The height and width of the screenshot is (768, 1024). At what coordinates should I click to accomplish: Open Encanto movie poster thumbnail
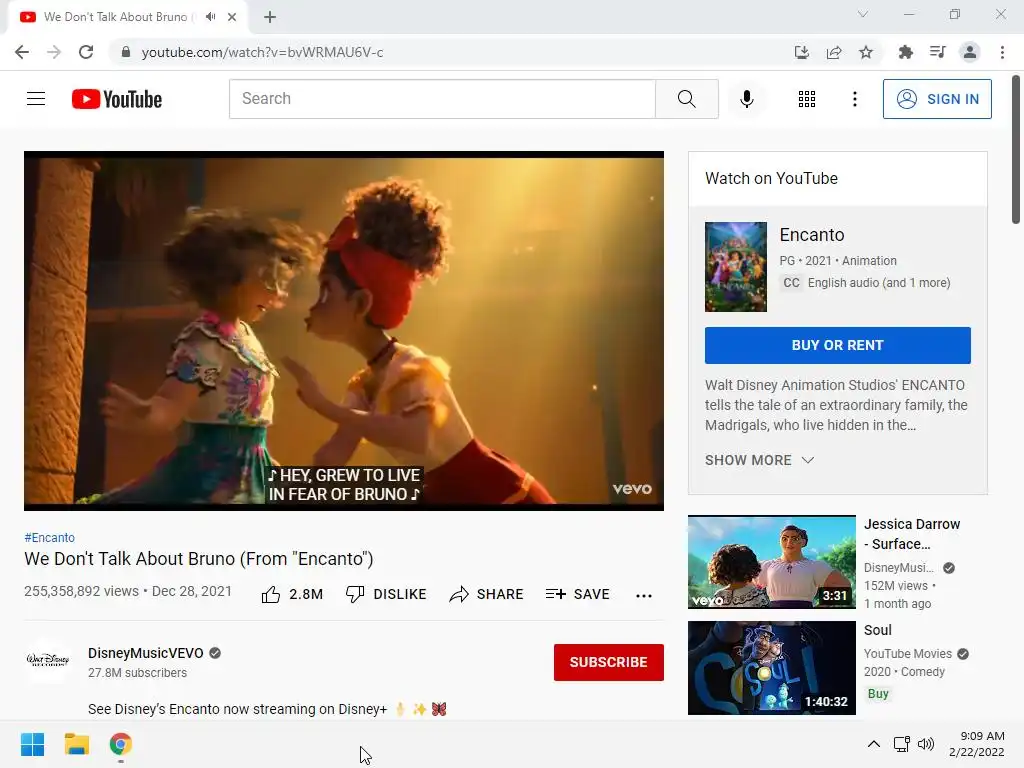735,266
